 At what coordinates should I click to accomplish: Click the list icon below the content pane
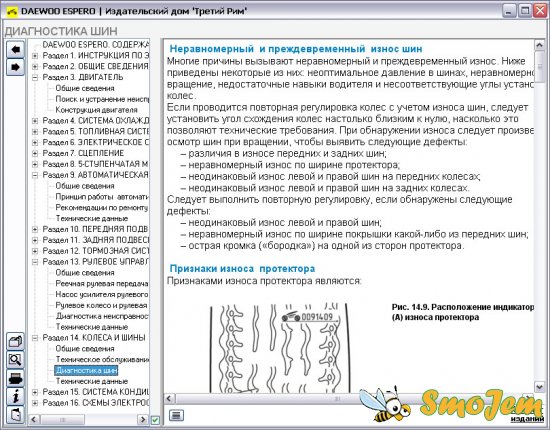[176, 416]
